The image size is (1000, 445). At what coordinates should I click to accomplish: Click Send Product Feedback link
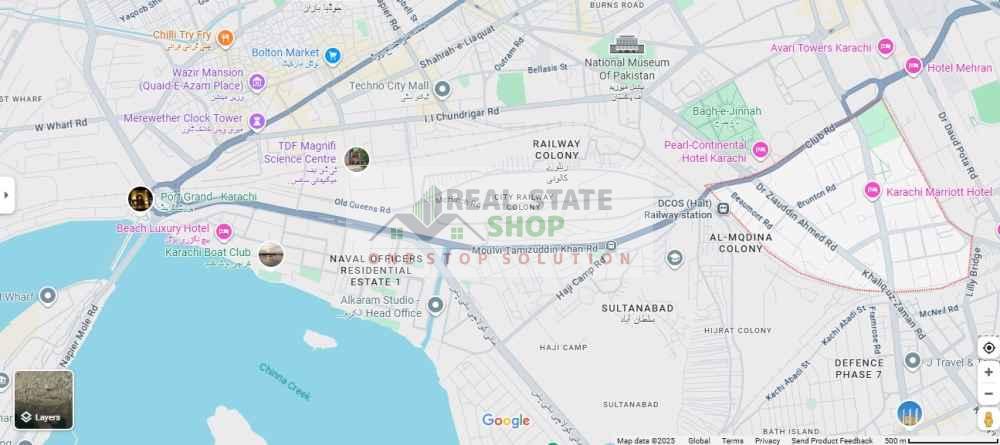pyautogui.click(x=832, y=441)
